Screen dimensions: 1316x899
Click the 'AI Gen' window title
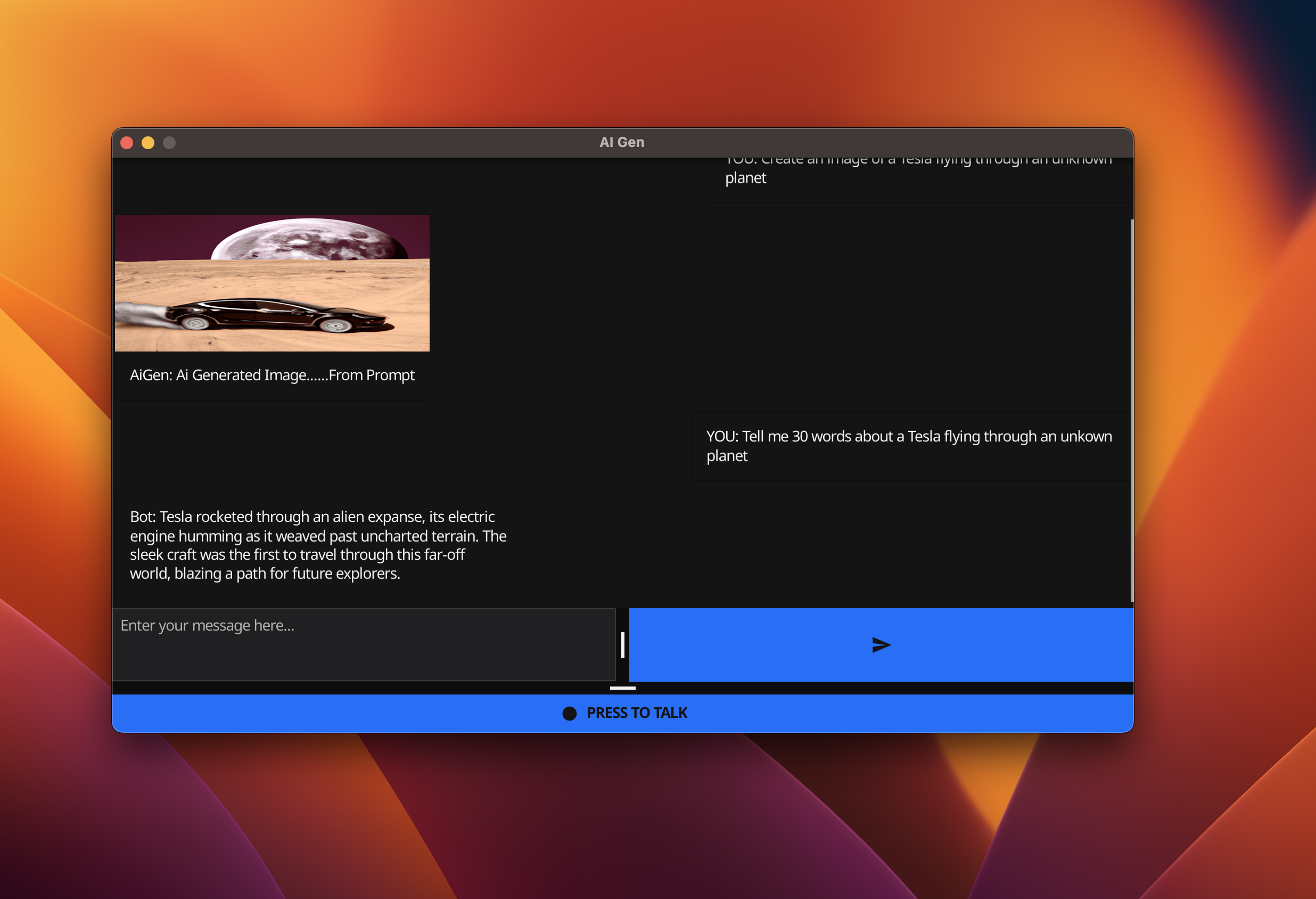point(622,142)
